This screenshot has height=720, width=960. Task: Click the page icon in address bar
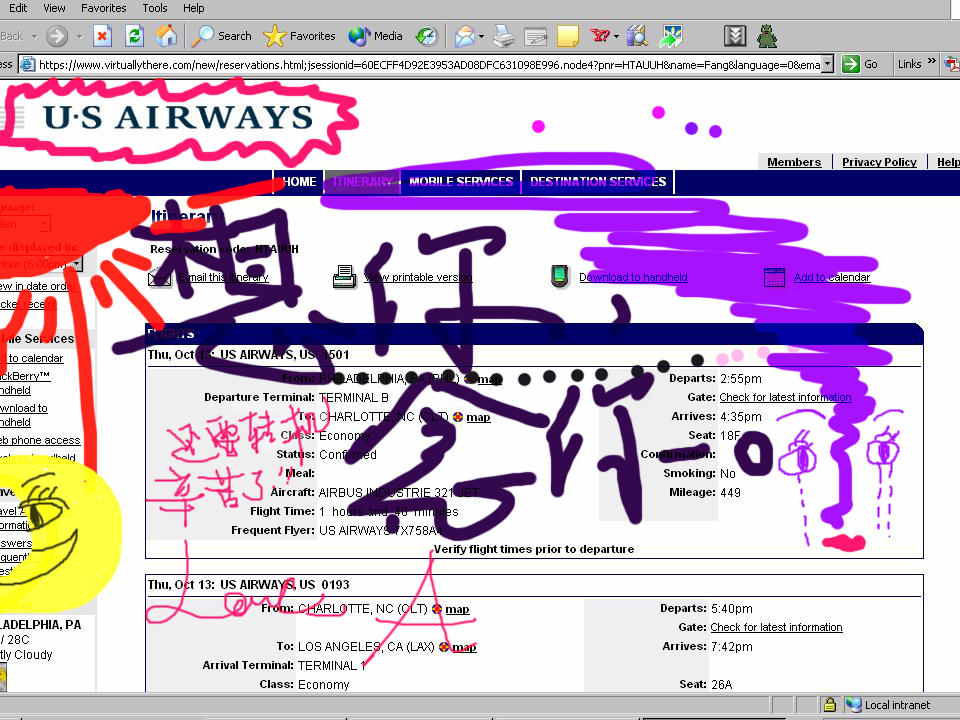pyautogui.click(x=27, y=64)
